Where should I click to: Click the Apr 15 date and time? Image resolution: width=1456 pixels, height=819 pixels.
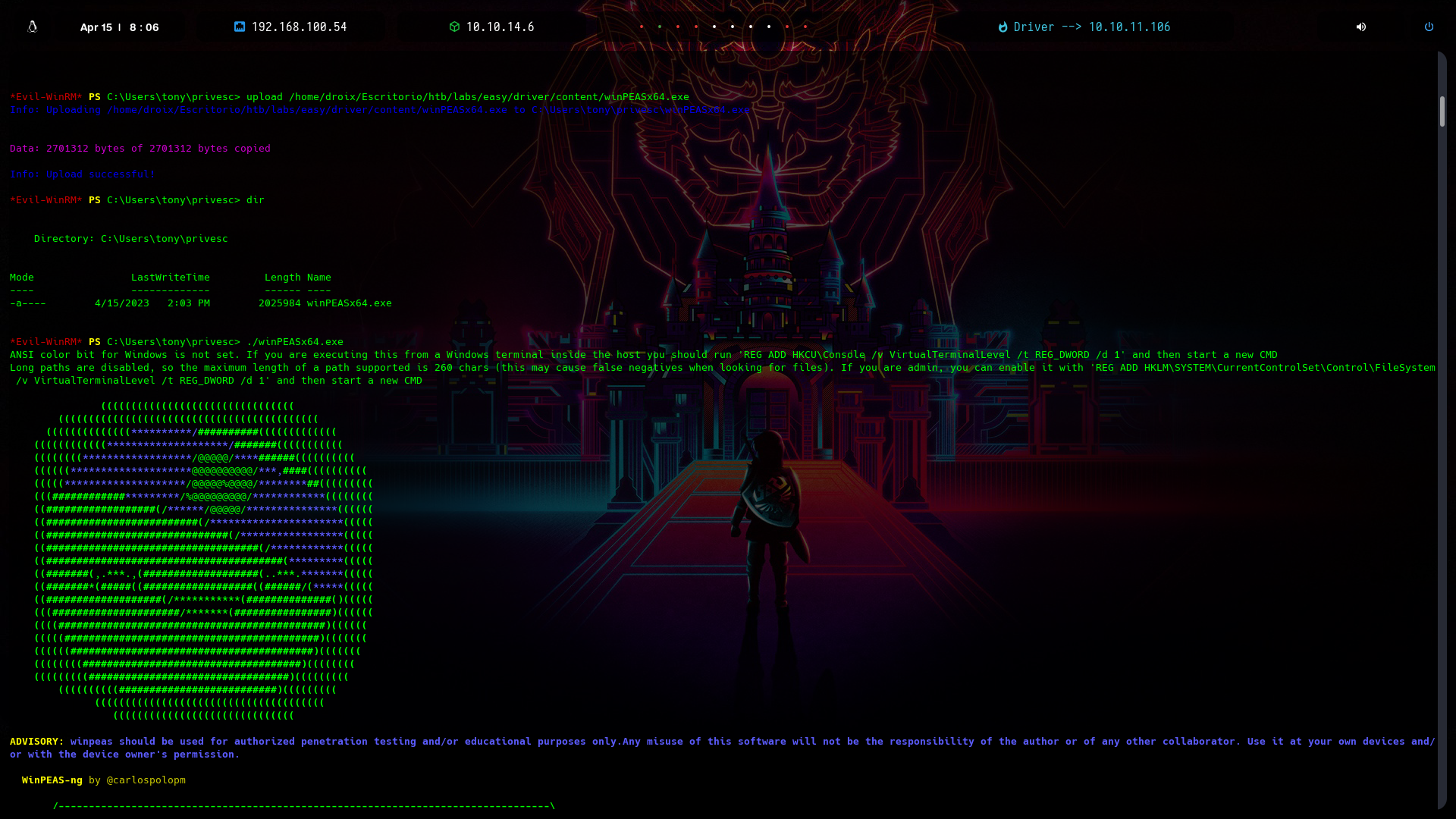coord(119,27)
